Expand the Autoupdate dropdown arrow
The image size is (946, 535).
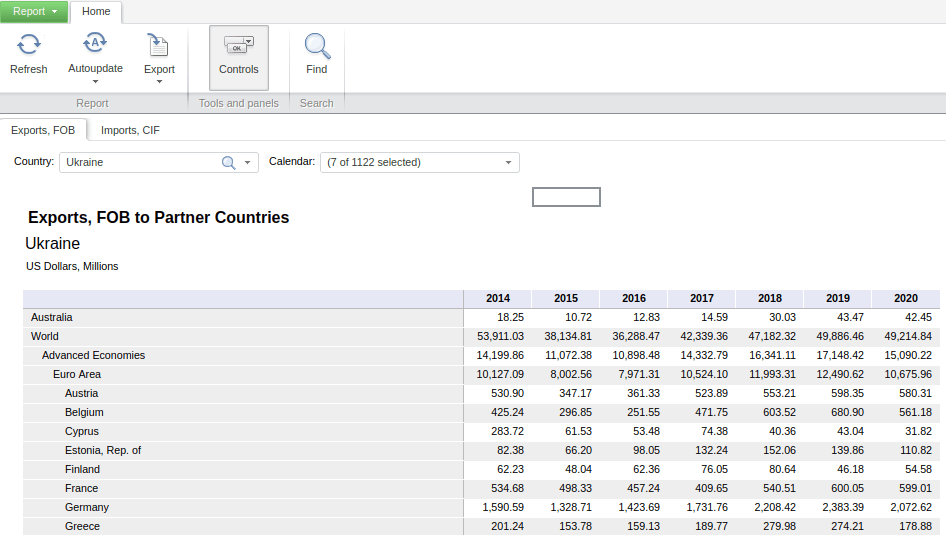(95, 82)
